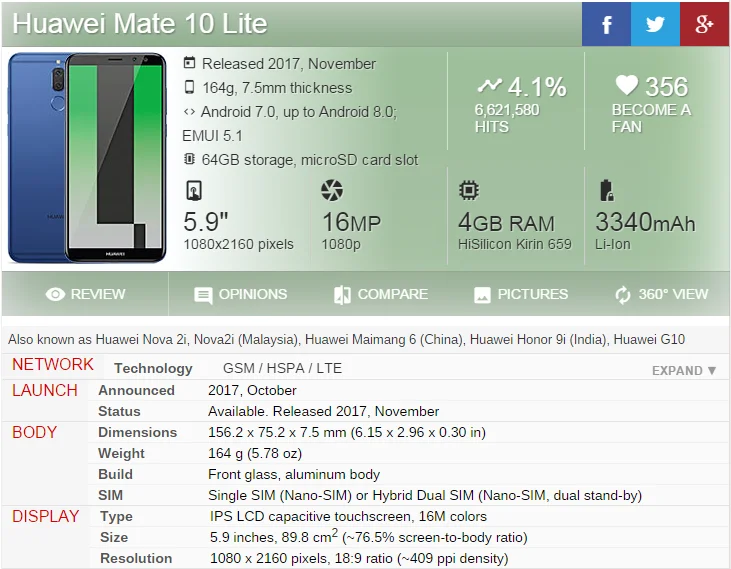Open the Huawei Mate 10 Lite phone image
This screenshot has width=731, height=569.
[x=87, y=158]
